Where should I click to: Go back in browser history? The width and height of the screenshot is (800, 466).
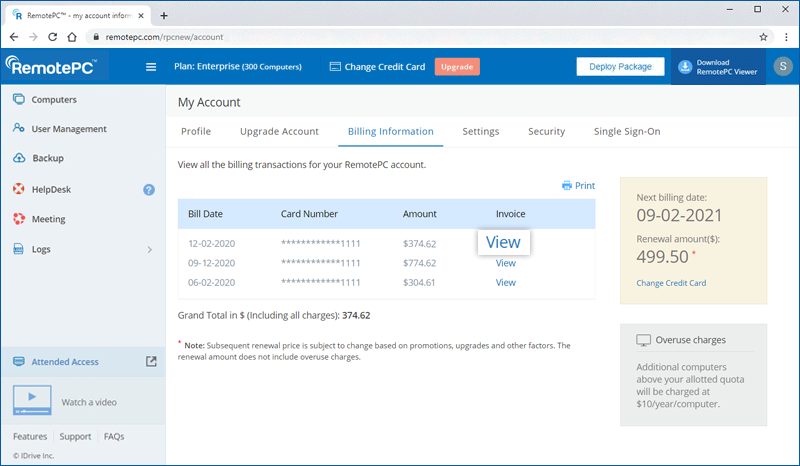pos(14,37)
